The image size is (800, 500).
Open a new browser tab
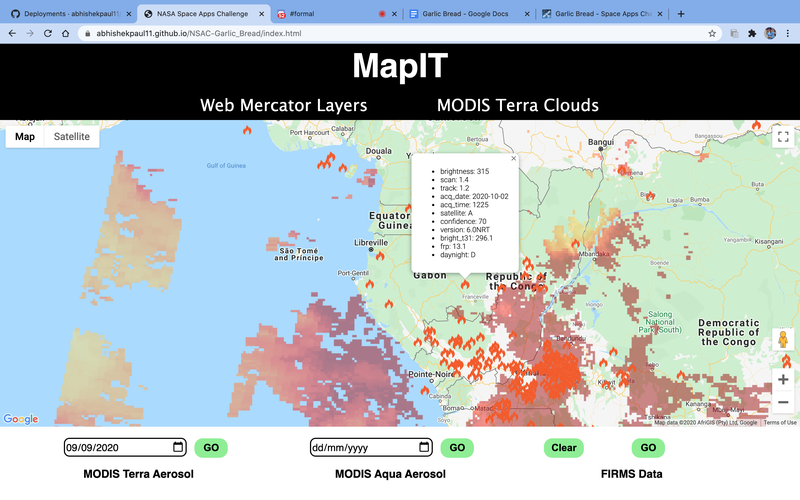pos(681,14)
